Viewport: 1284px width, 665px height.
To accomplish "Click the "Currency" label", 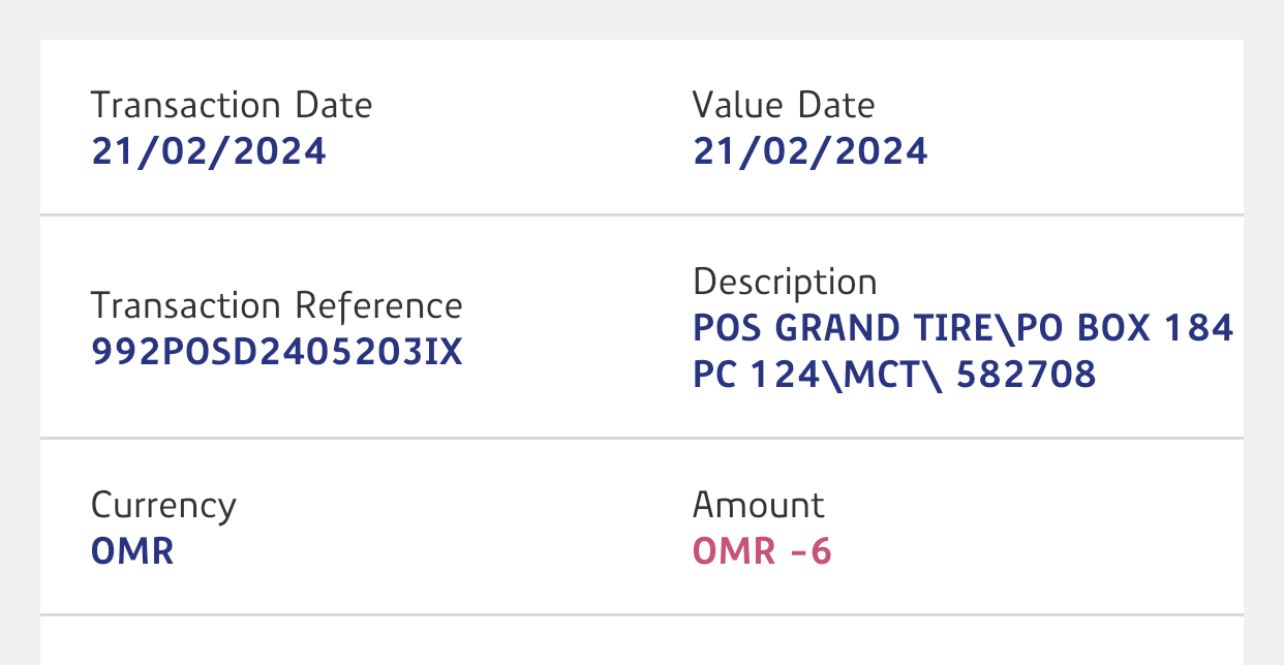I will 163,505.
